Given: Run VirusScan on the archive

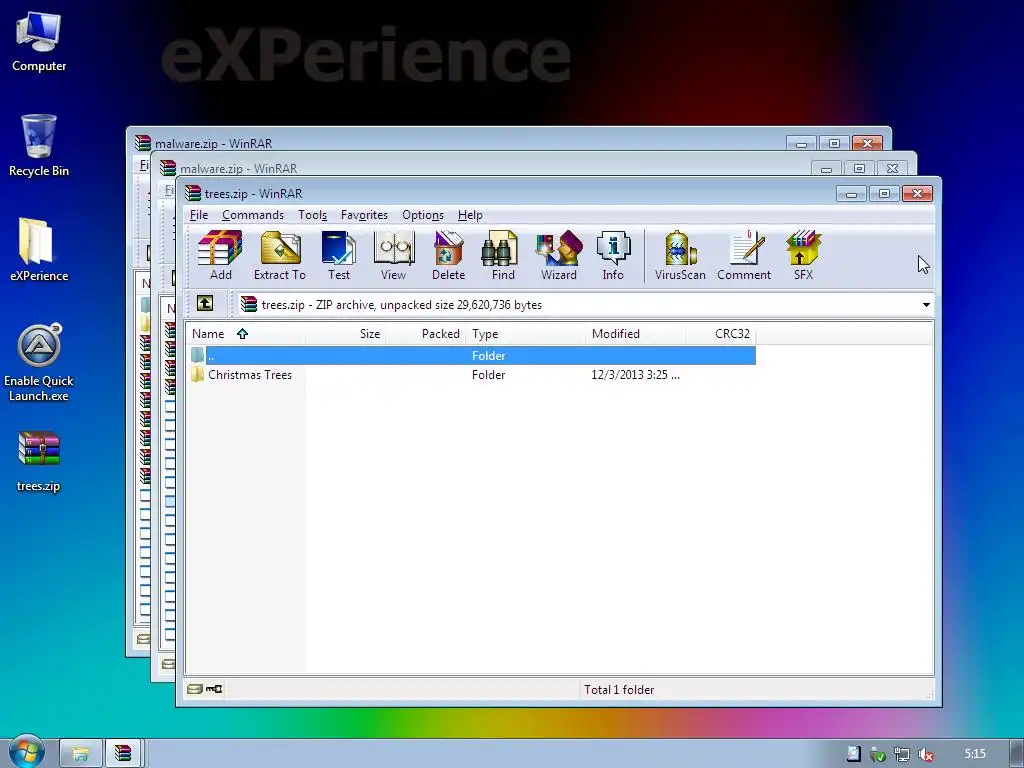Looking at the screenshot, I should [x=680, y=255].
